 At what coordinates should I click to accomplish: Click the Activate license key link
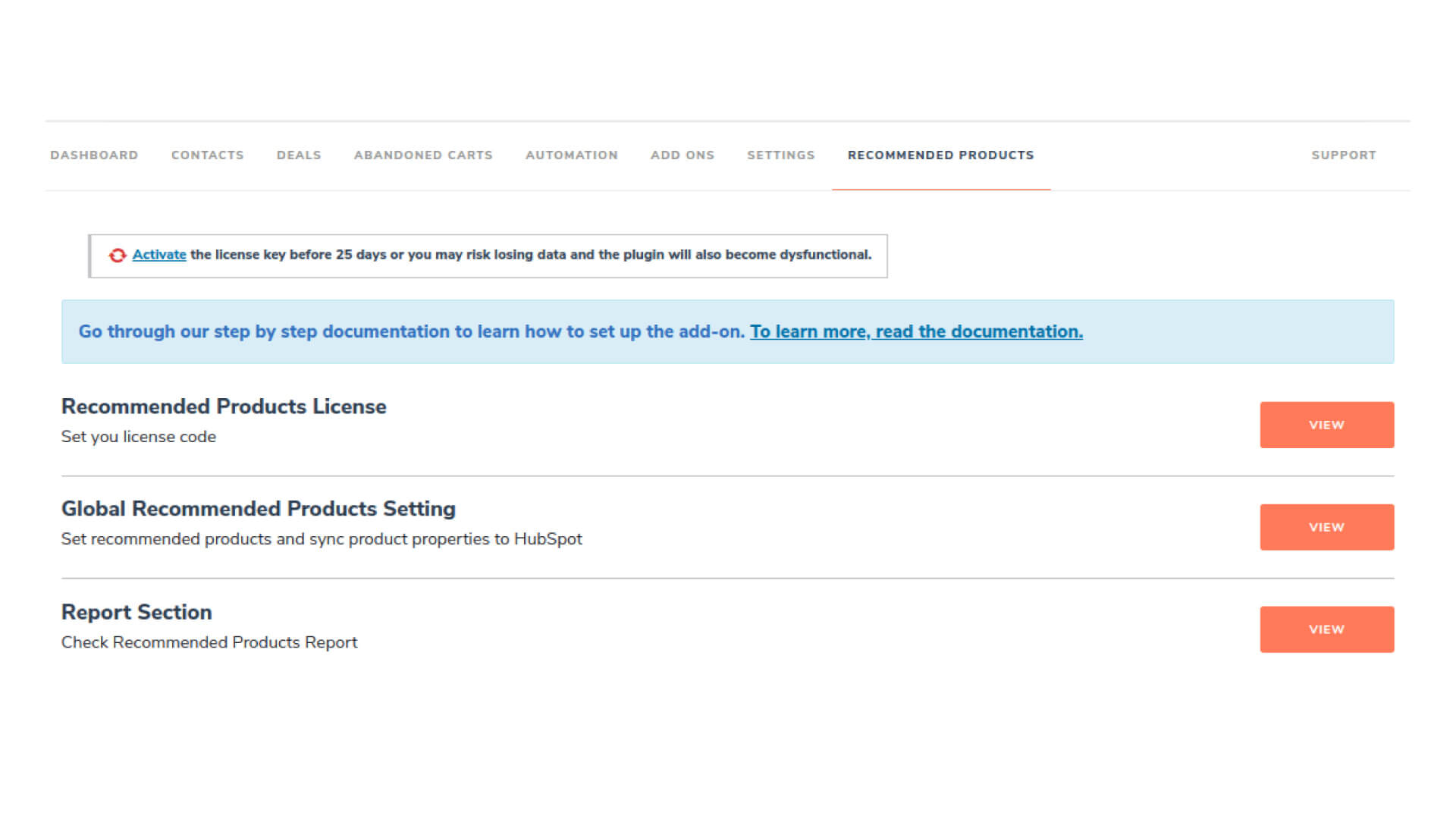point(159,255)
